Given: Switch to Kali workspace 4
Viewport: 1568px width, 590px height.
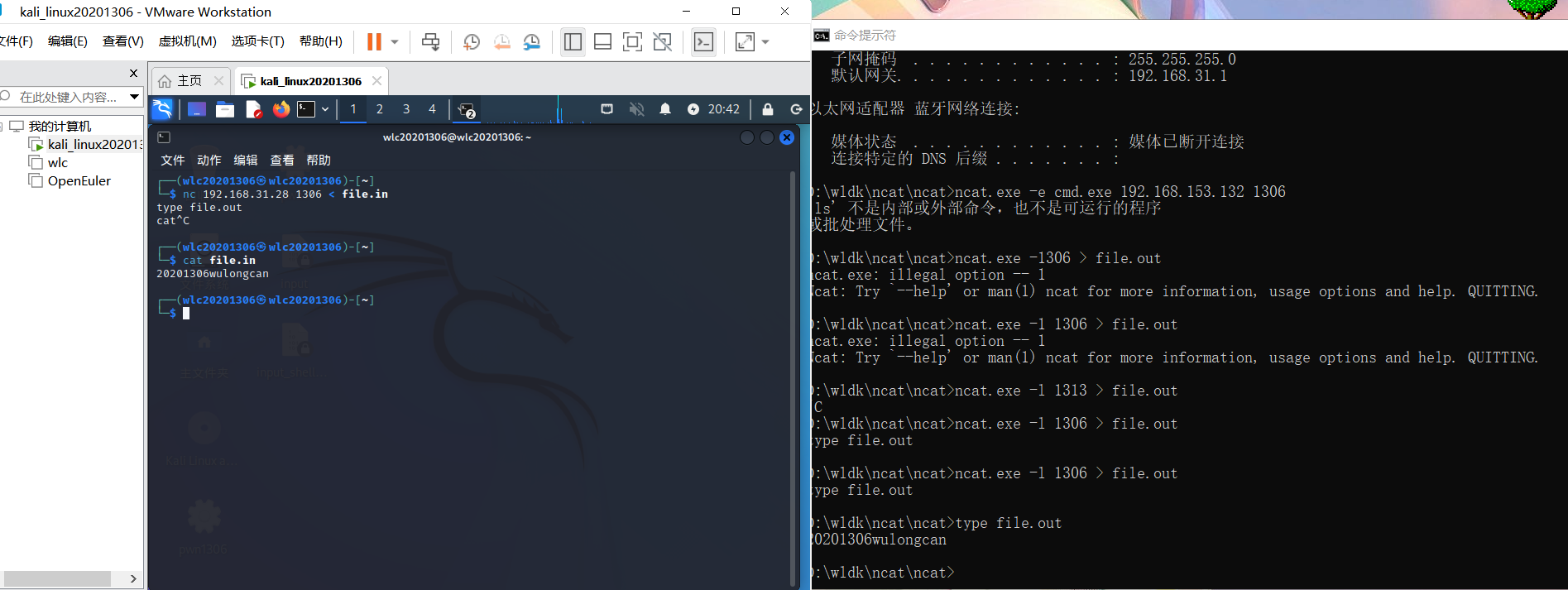Looking at the screenshot, I should pyautogui.click(x=432, y=109).
